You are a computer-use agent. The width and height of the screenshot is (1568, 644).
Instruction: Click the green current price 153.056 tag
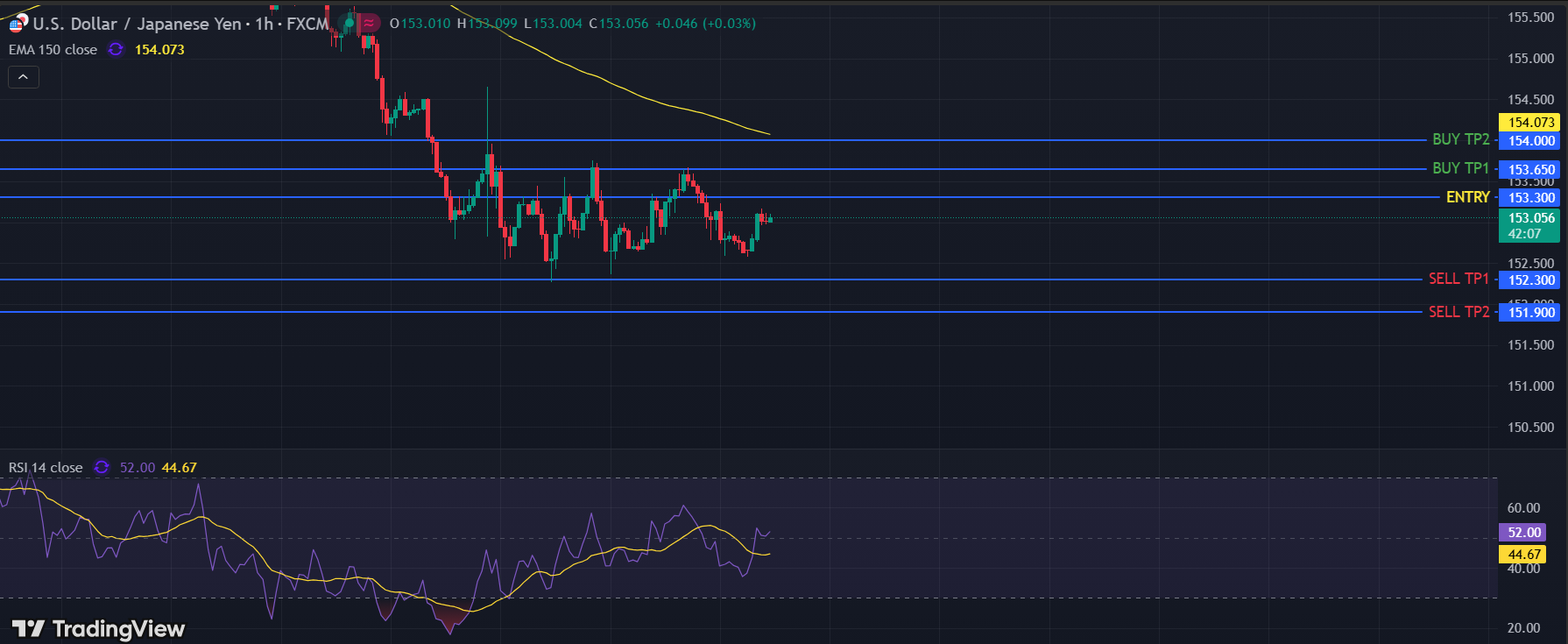(1530, 225)
